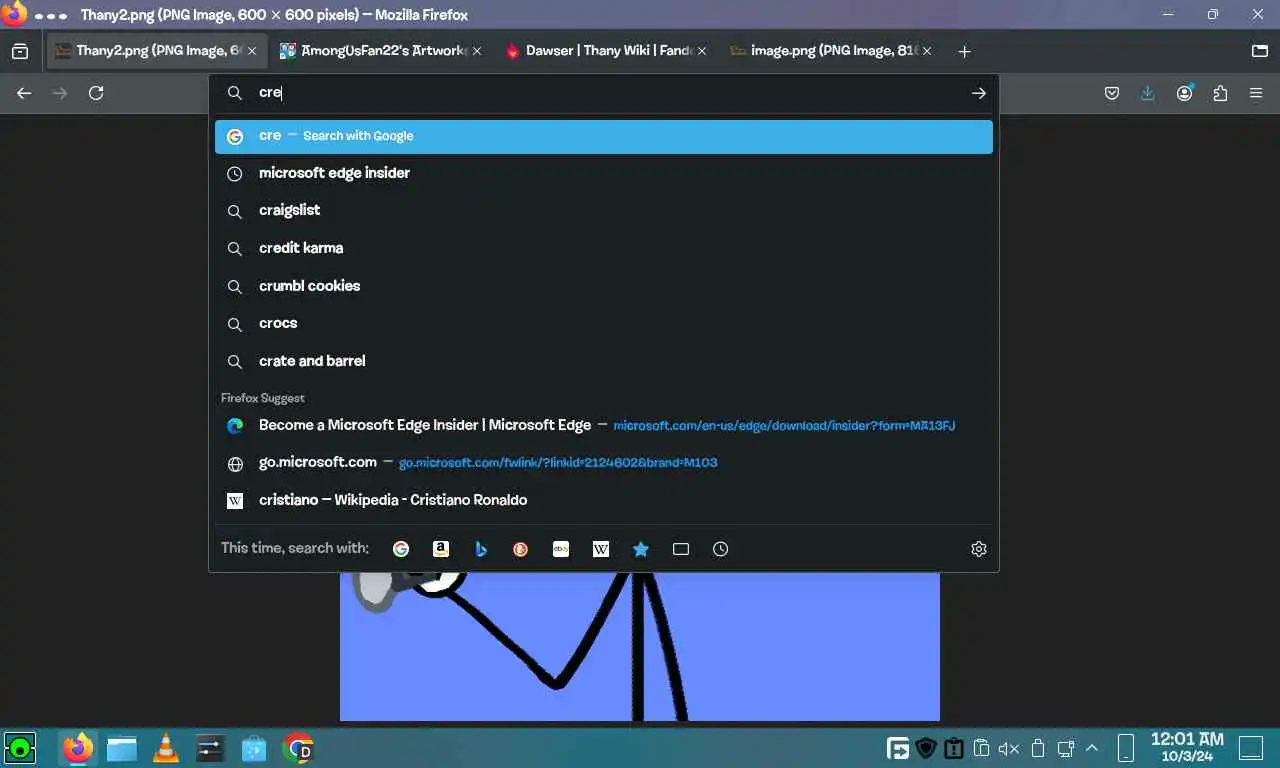
Task: Toggle the volume mute tray icon
Action: (1009, 748)
